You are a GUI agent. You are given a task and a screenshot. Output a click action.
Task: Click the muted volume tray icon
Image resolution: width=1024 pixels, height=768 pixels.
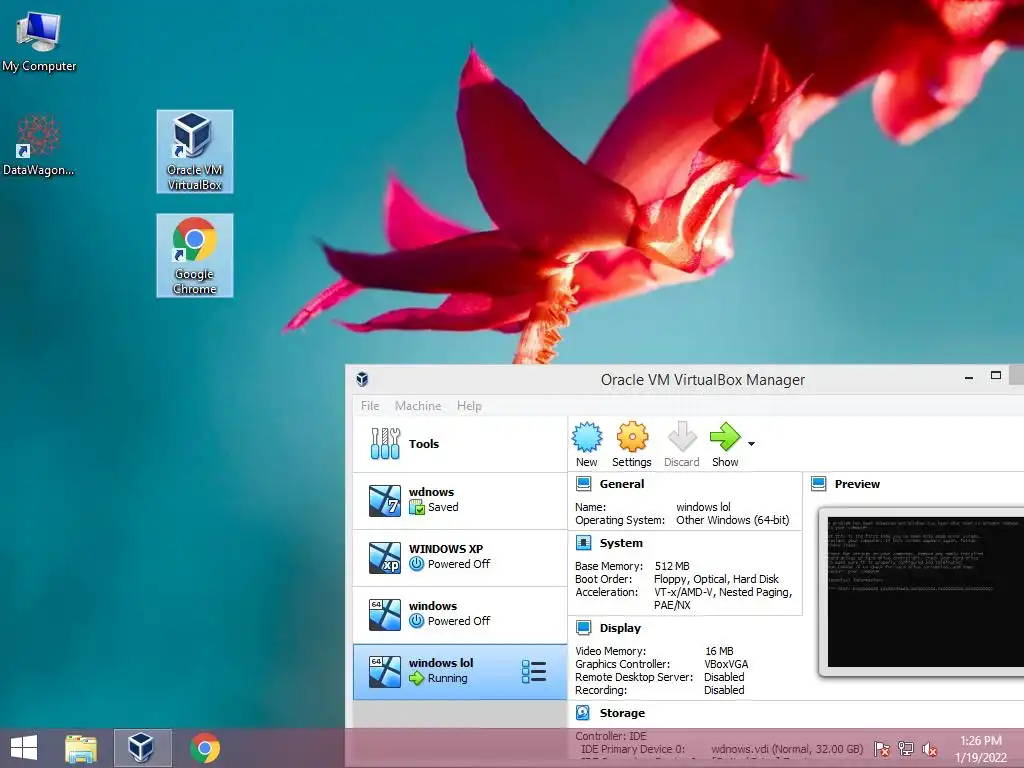click(x=930, y=749)
